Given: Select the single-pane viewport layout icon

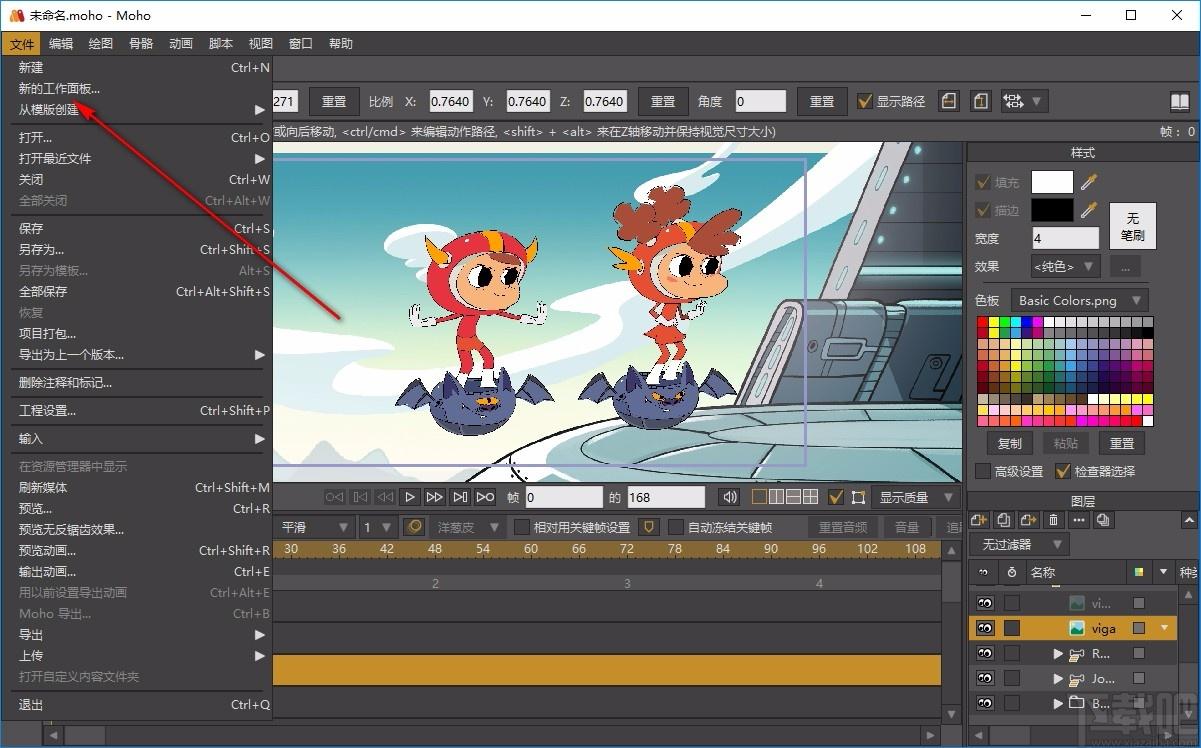Looking at the screenshot, I should tap(759, 497).
